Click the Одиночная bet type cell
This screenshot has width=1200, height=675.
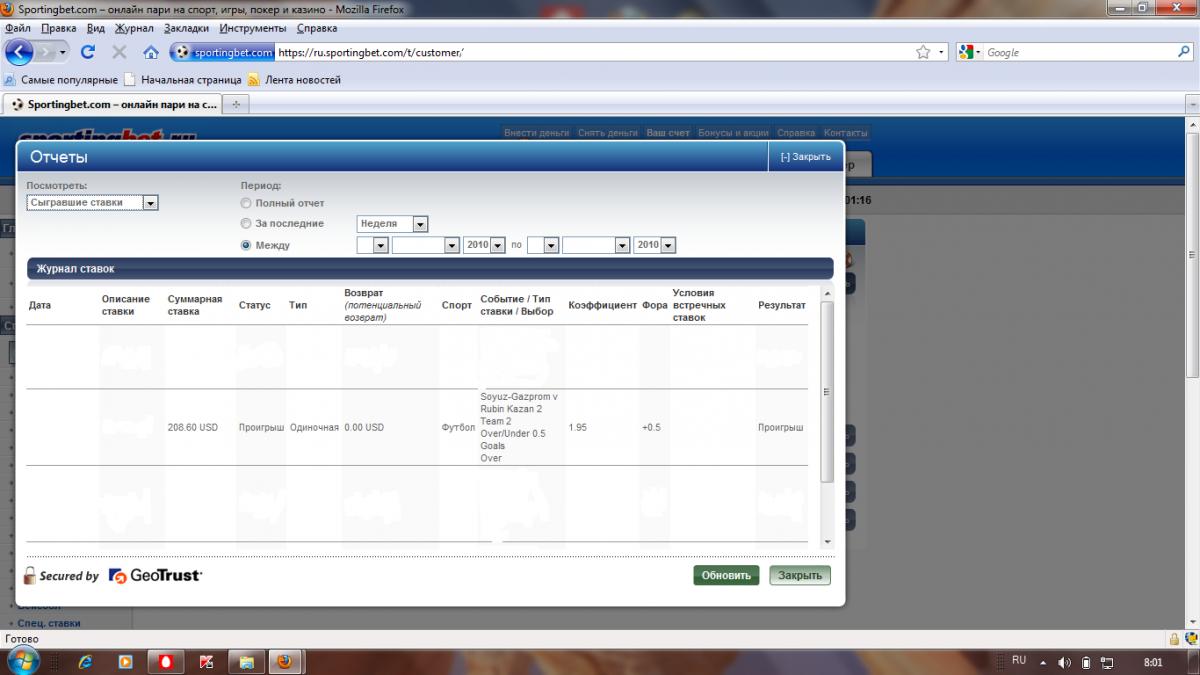[314, 427]
